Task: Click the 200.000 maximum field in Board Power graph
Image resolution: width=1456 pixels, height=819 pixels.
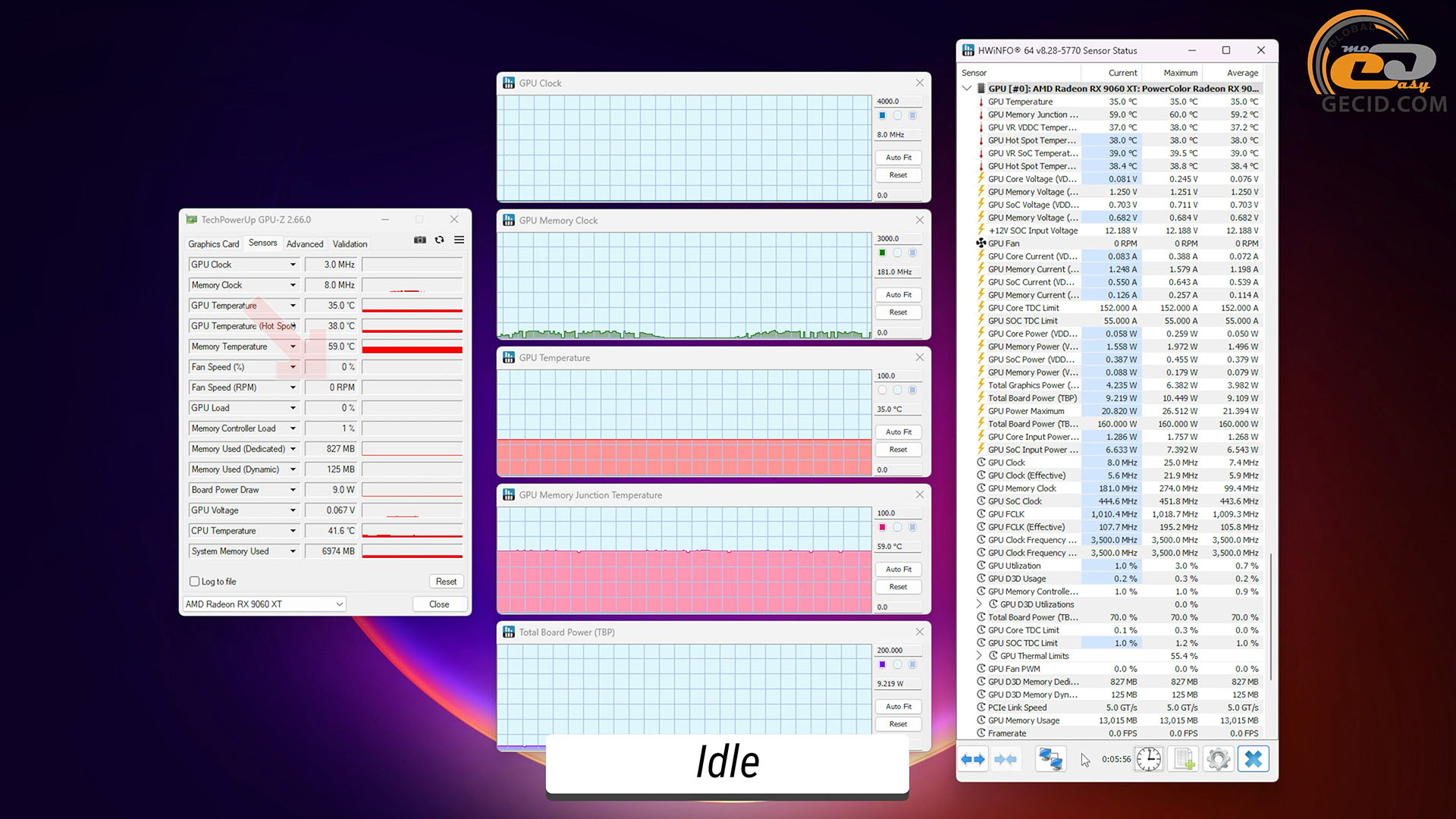Action: pos(899,650)
